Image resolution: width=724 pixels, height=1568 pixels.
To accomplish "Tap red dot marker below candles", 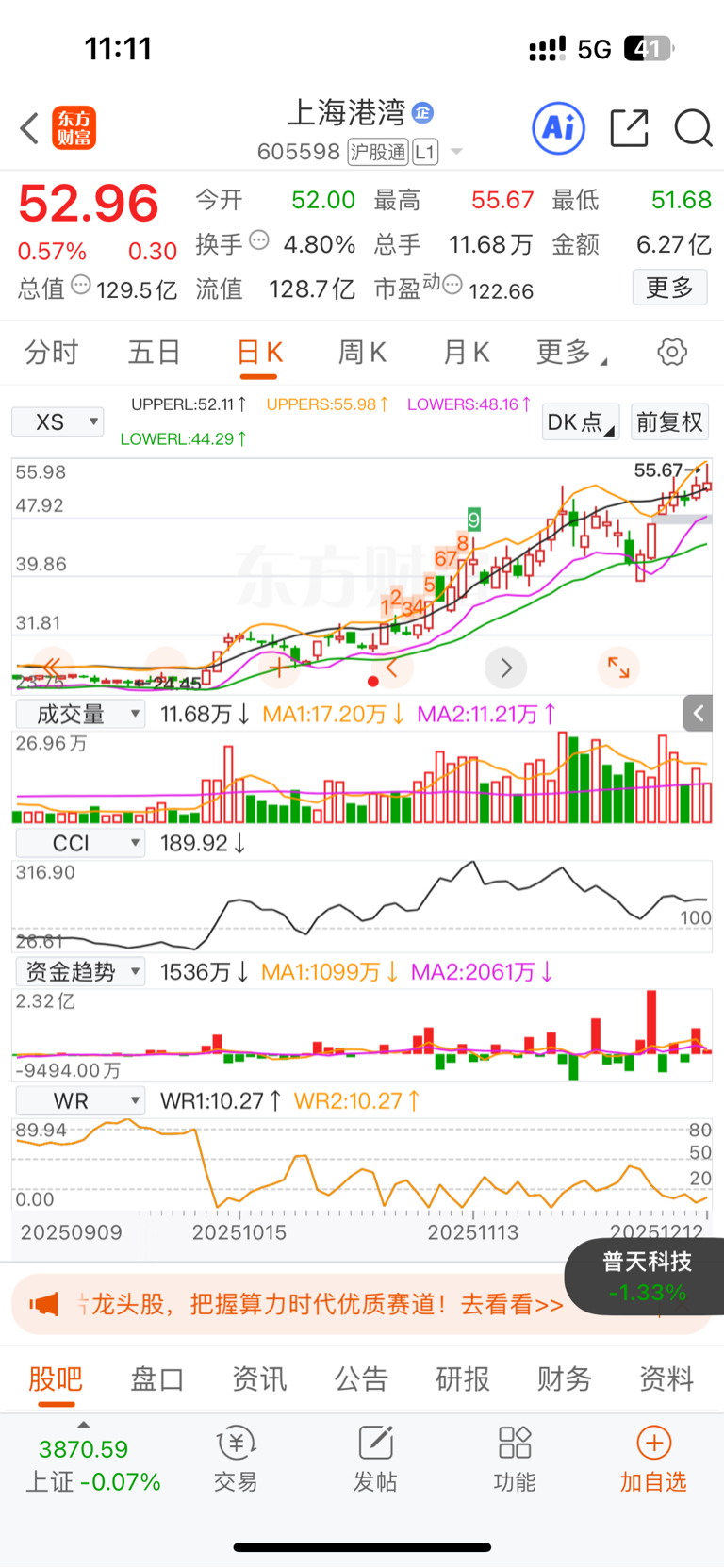I will coord(373,681).
